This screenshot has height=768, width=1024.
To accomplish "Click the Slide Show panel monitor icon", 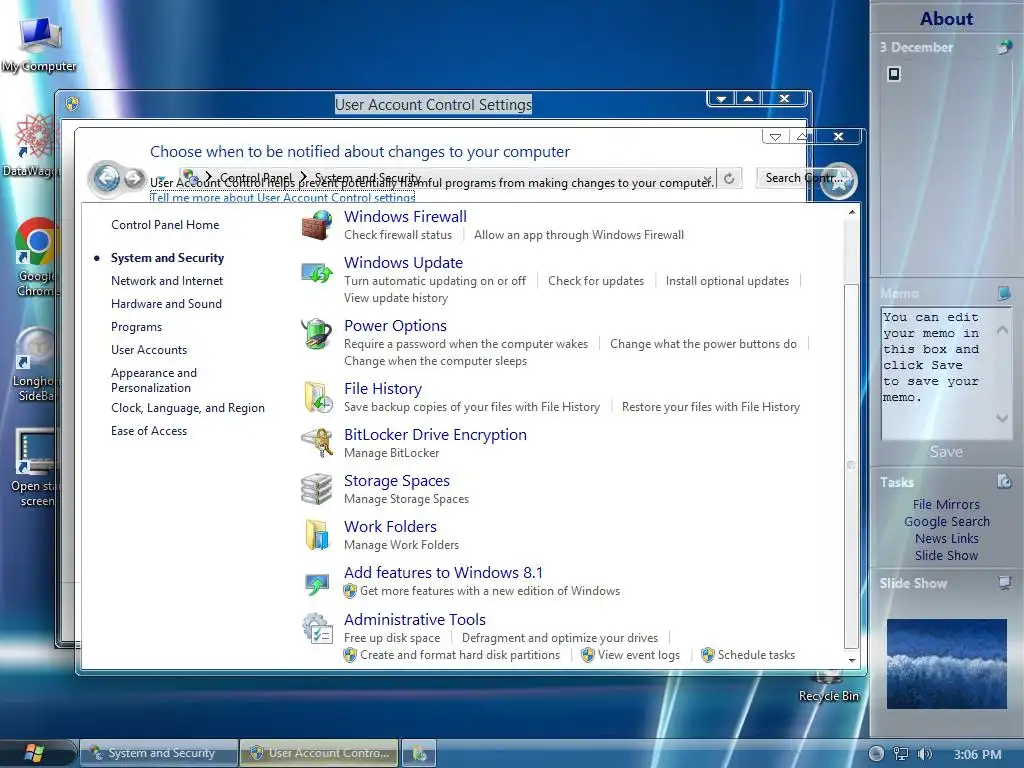I will (1004, 583).
